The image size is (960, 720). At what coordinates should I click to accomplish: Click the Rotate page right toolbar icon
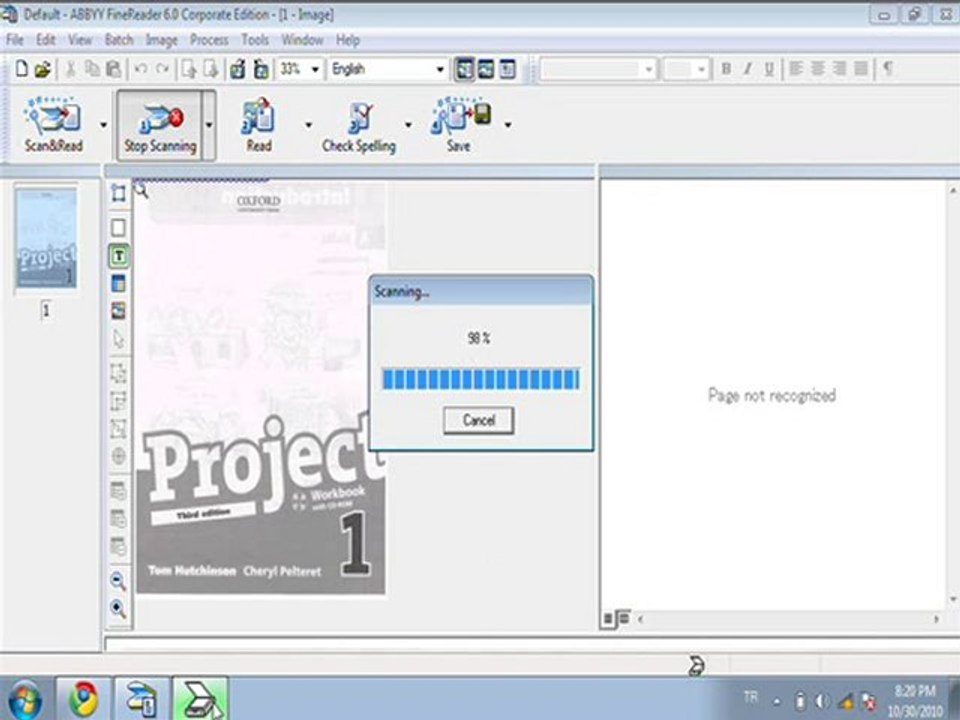pos(261,69)
